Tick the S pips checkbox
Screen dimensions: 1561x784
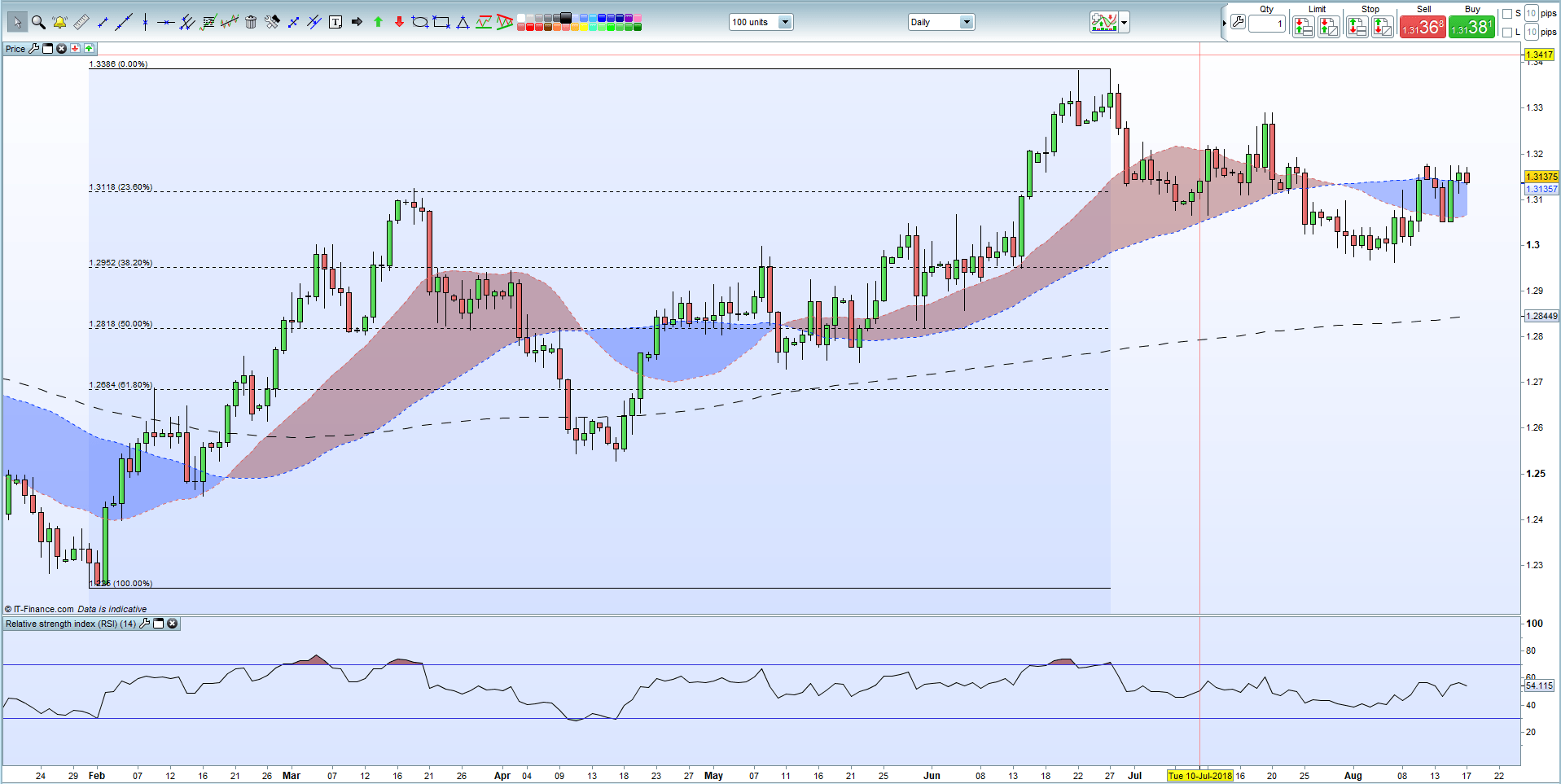1507,14
